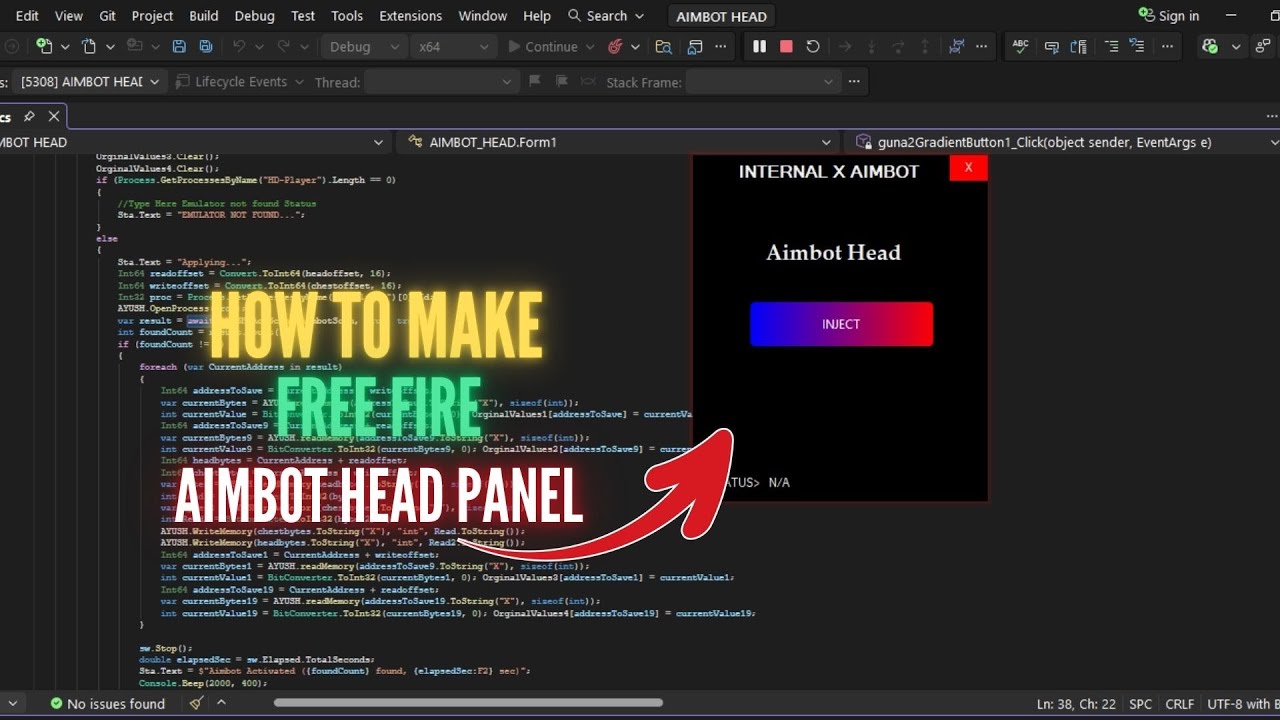Open the Stack Frame dropdown
This screenshot has width=1280, height=720.
762,82
